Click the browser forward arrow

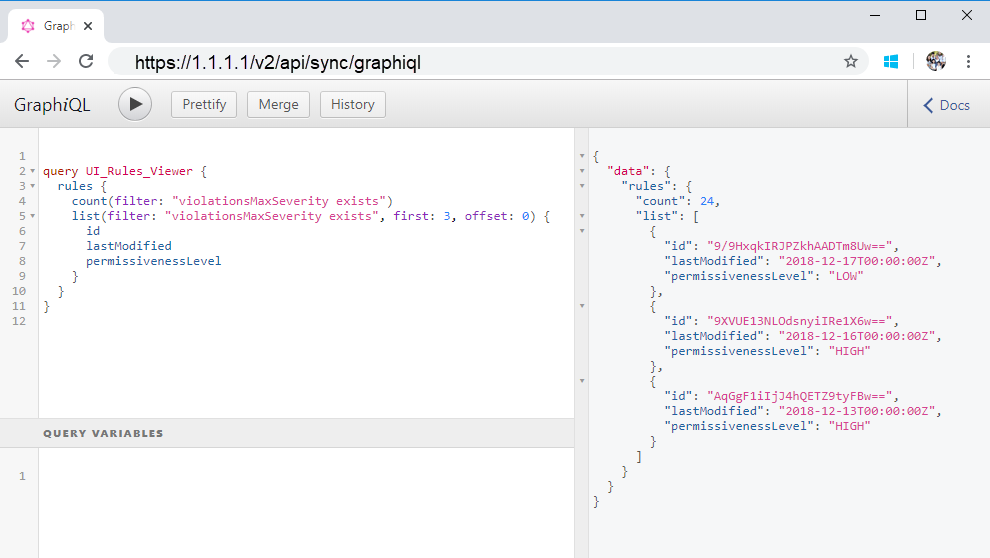(54, 62)
